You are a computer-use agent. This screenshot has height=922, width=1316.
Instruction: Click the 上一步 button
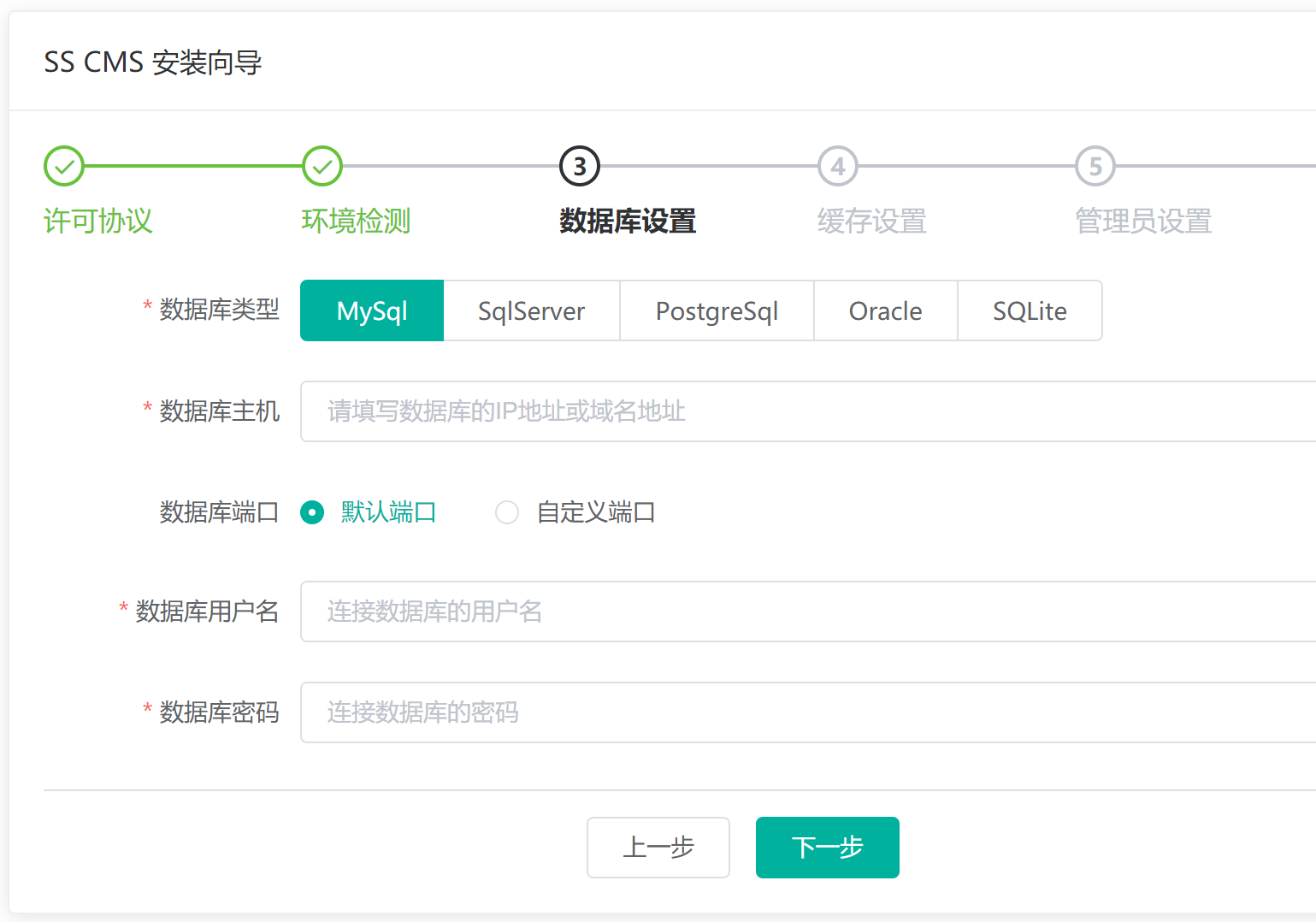coord(658,848)
